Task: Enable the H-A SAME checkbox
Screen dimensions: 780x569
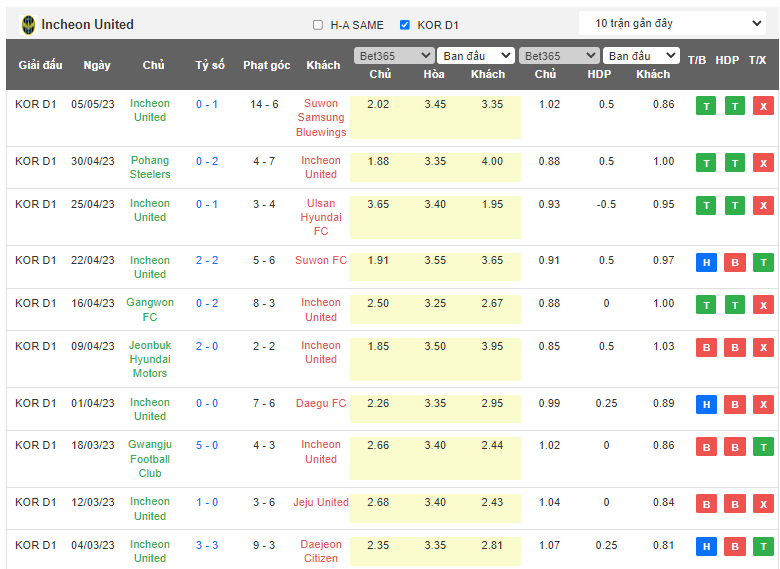Action: [318, 25]
